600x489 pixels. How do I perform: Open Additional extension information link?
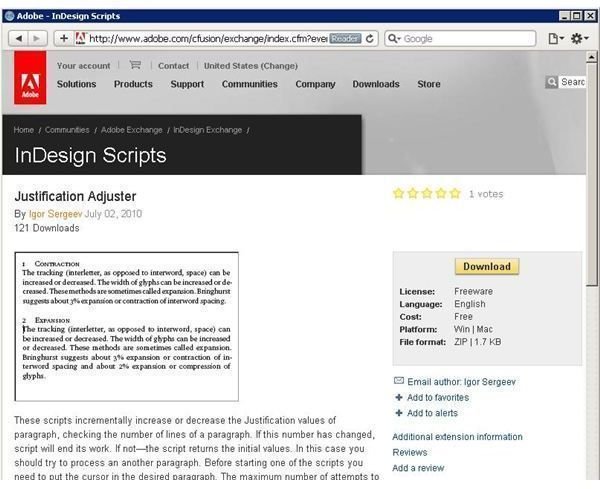tap(457, 437)
